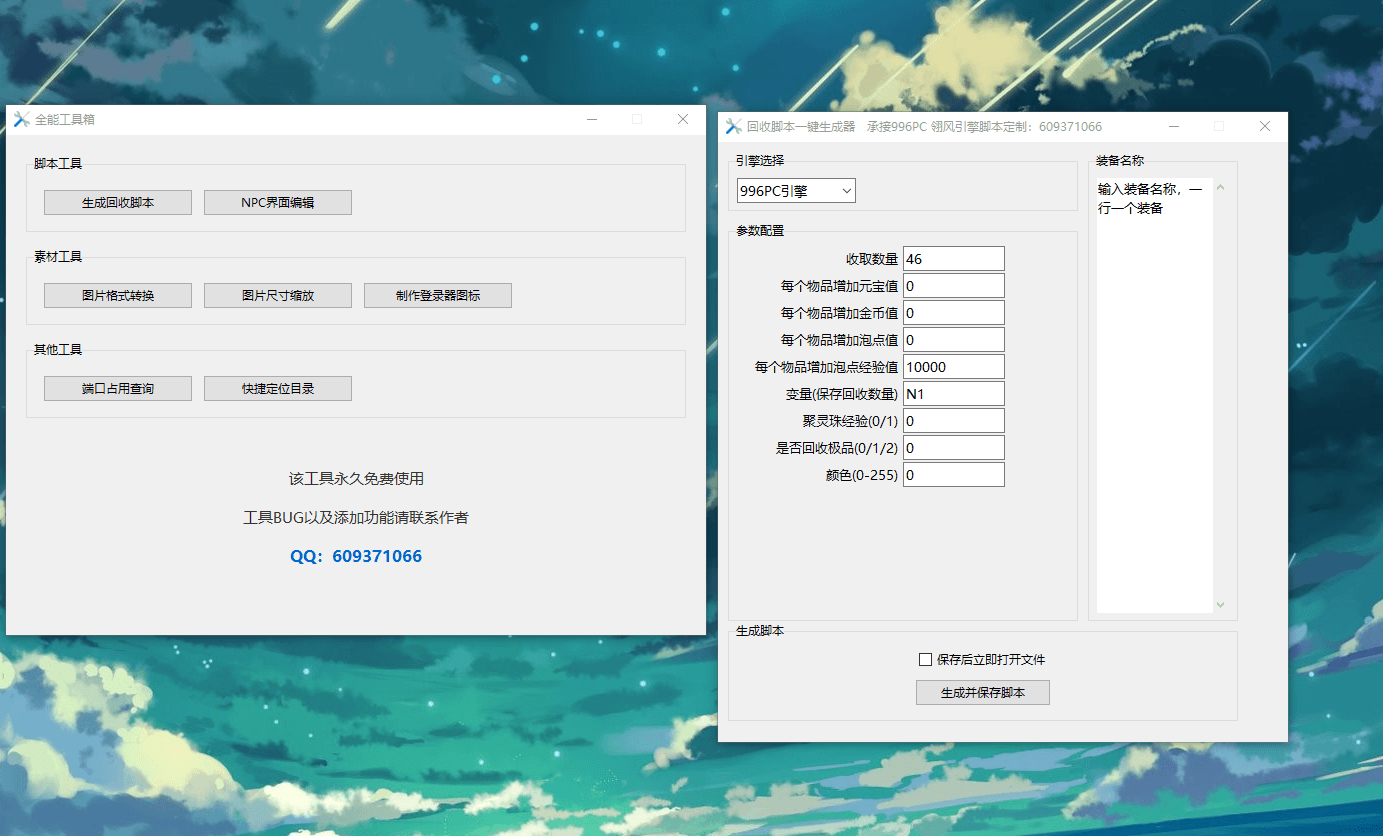Viewport: 1383px width, 836px height.
Task: Click the 制作登录器图标 button
Action: 438,295
